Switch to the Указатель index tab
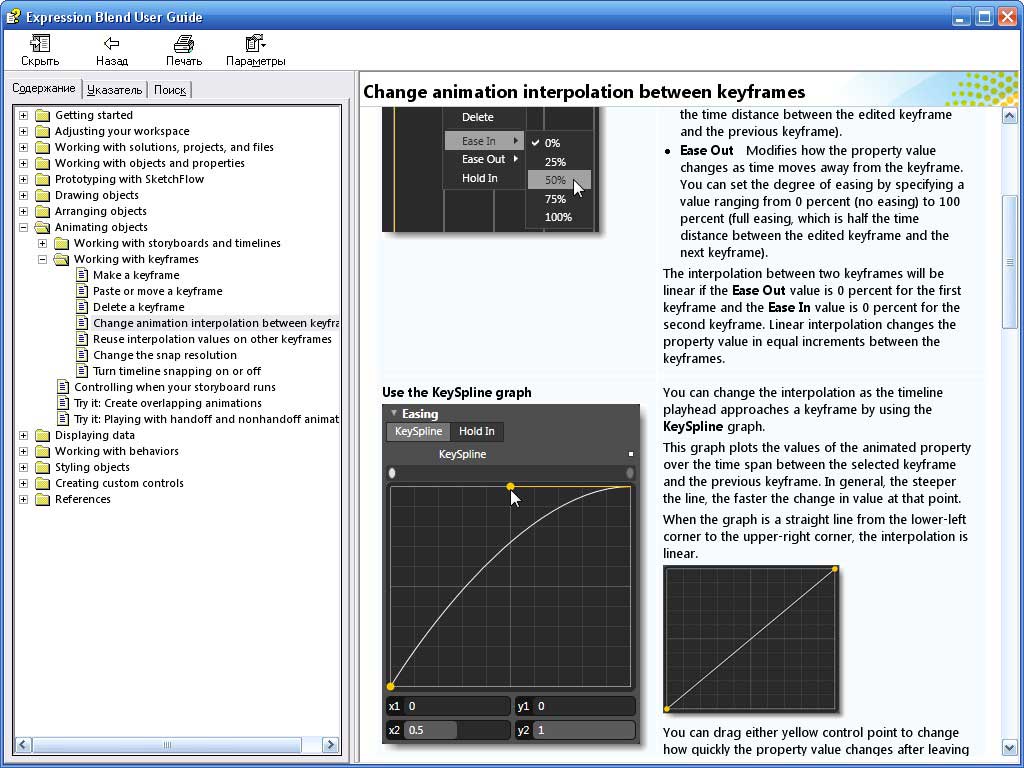The image size is (1024, 768). 114,90
